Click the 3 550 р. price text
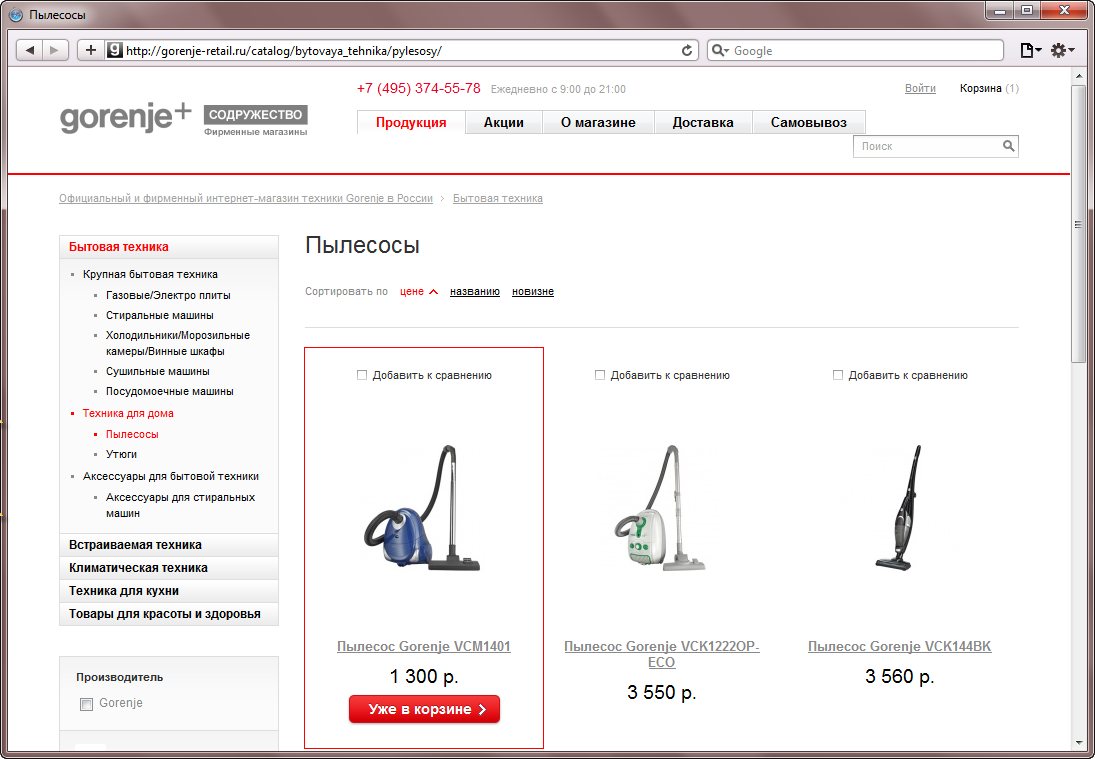Image resolution: width=1095 pixels, height=759 pixels. coord(661,693)
